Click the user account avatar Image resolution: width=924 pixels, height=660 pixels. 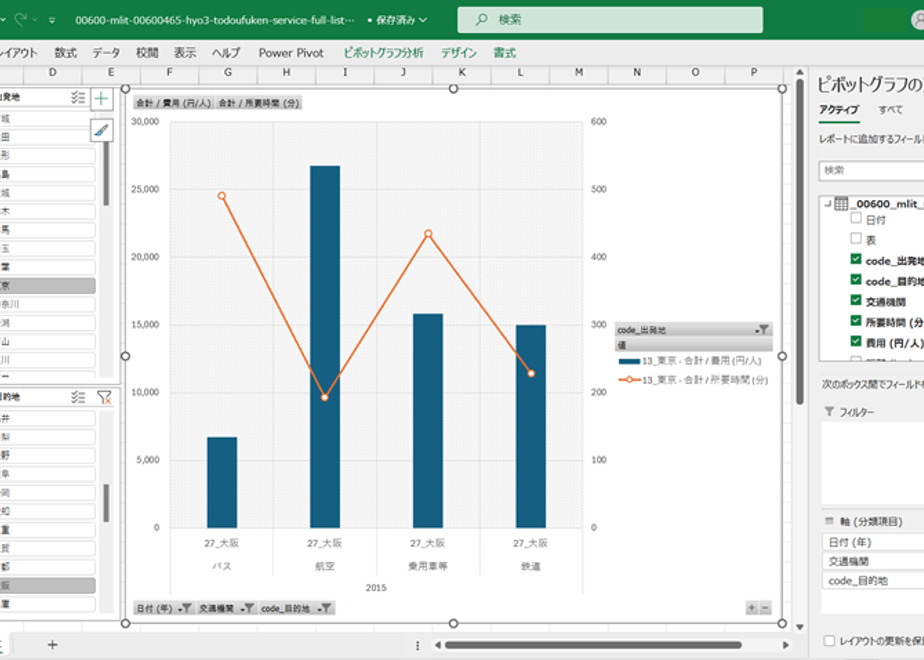[917, 19]
